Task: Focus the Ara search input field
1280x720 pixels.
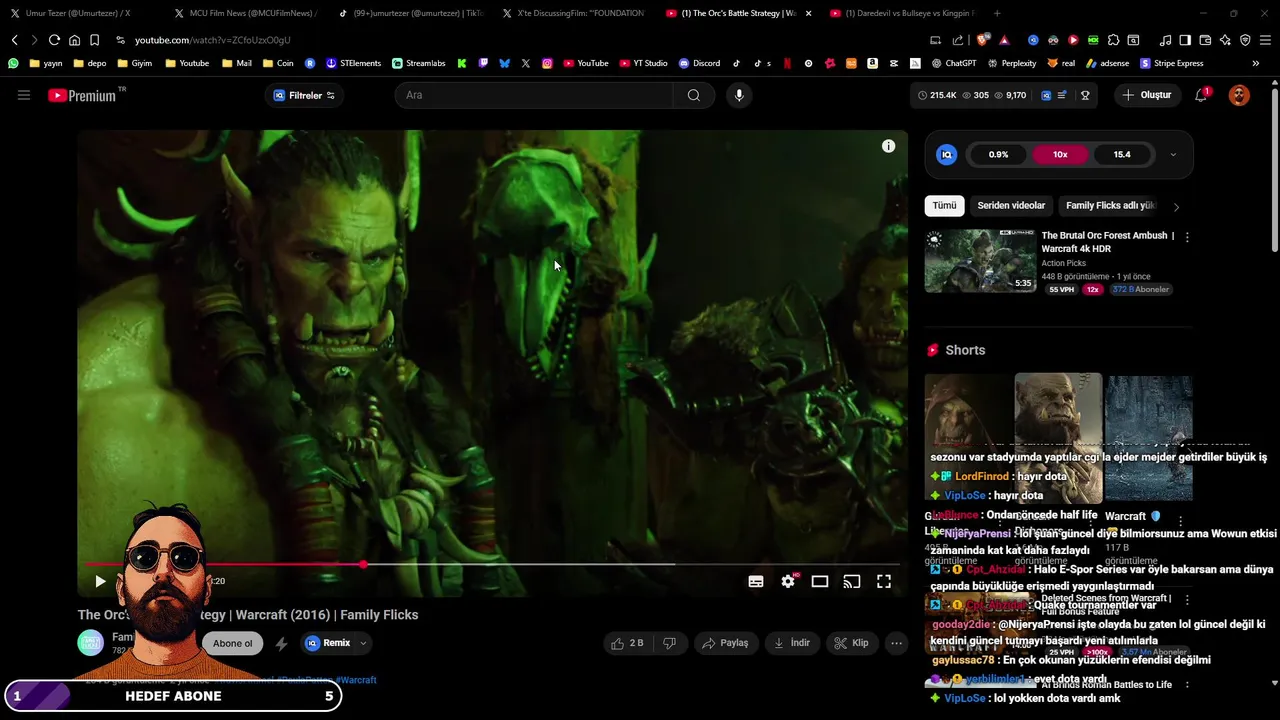Action: [534, 95]
